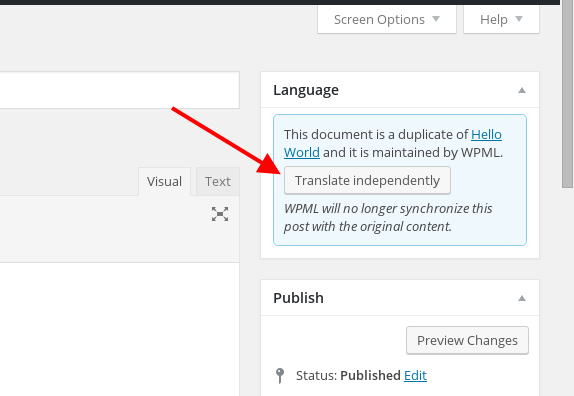
Task: Toggle distraction-free writing mode icon
Action: [220, 214]
